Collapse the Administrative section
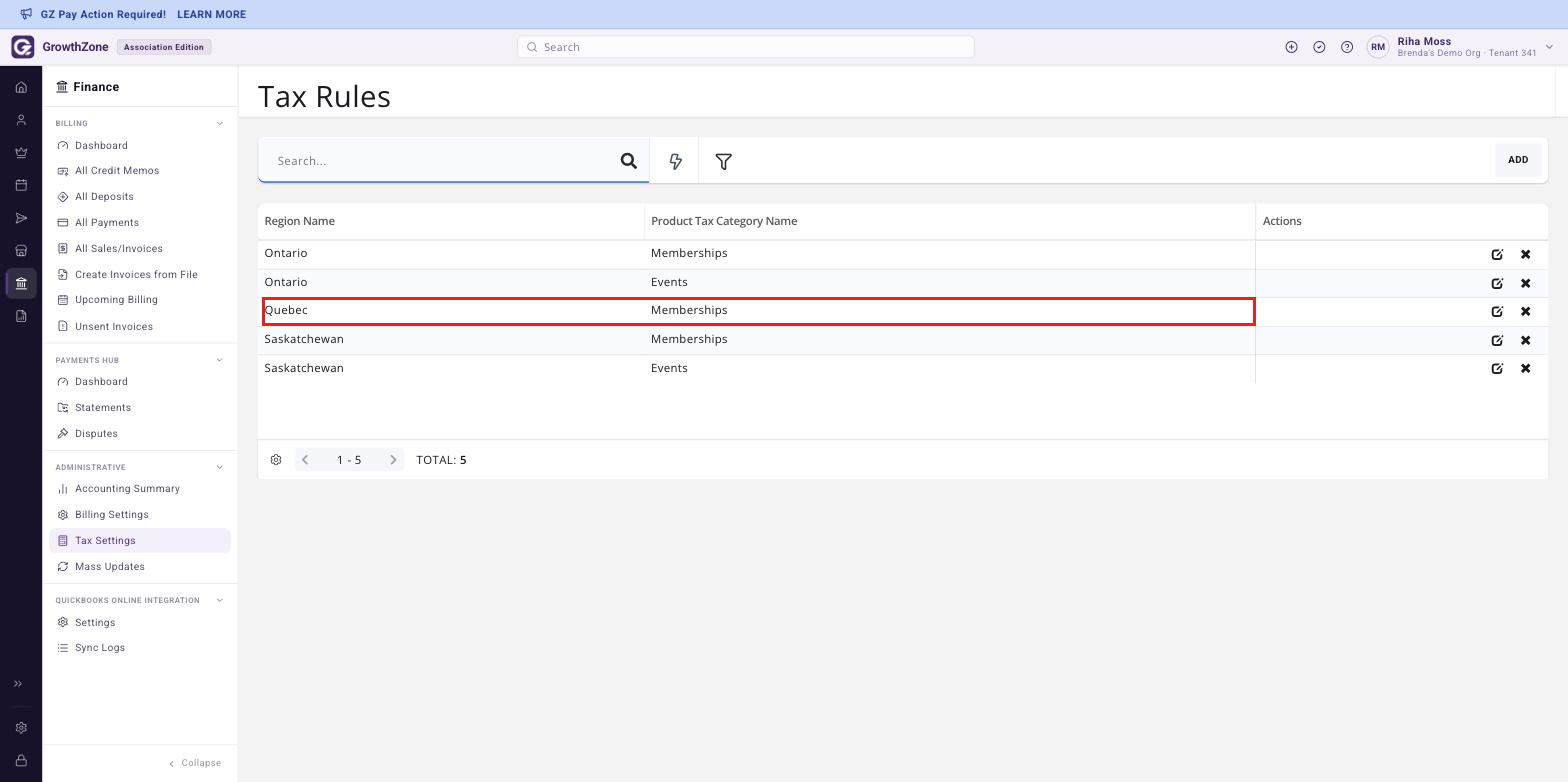The height and width of the screenshot is (782, 1568). tap(220, 467)
